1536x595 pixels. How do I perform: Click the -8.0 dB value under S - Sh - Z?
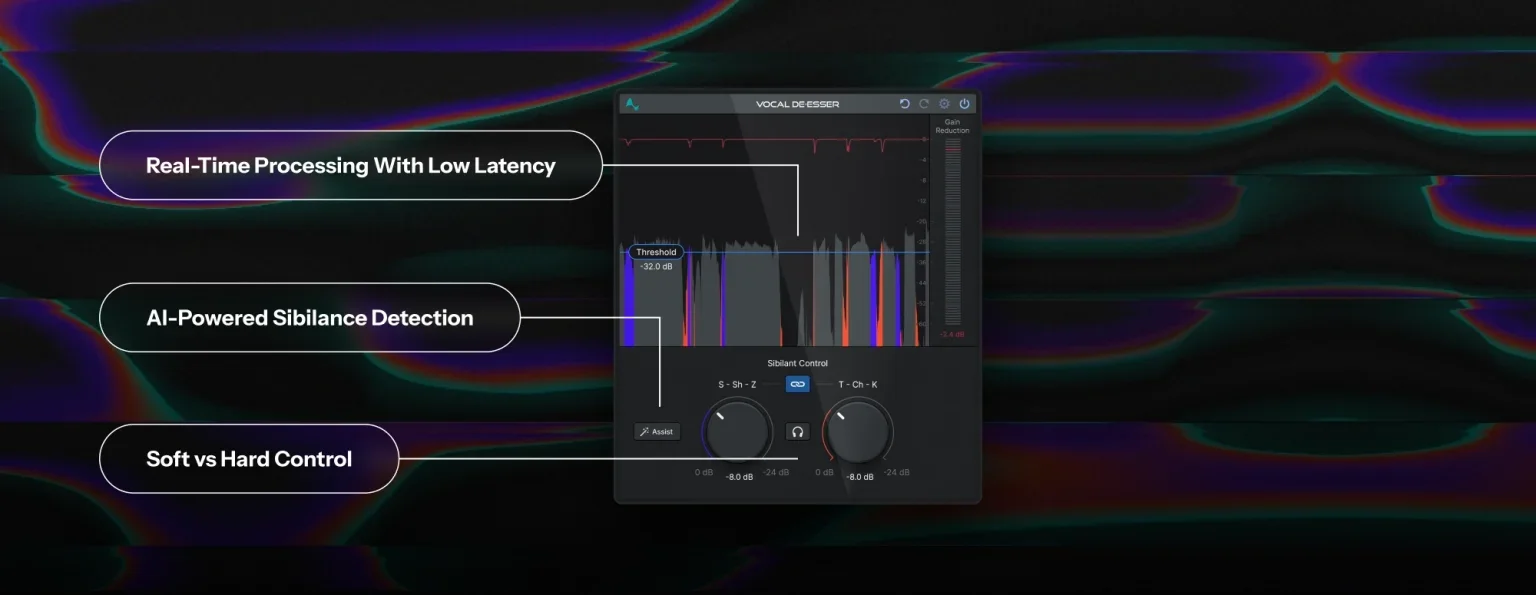click(740, 477)
